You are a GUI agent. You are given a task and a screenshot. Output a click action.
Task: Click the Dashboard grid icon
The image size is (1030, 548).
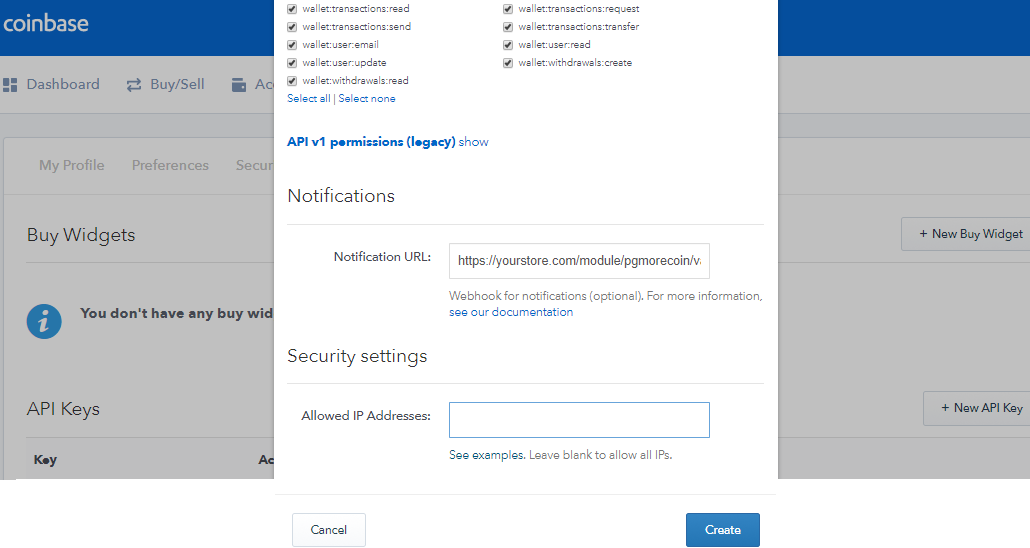tap(11, 85)
